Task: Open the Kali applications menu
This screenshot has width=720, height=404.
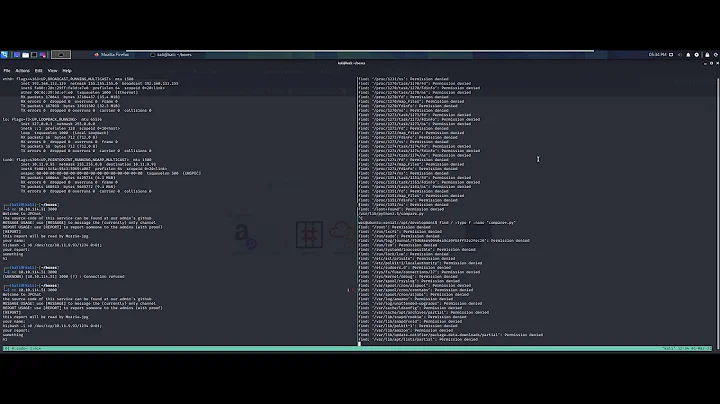Action: (x=4, y=55)
